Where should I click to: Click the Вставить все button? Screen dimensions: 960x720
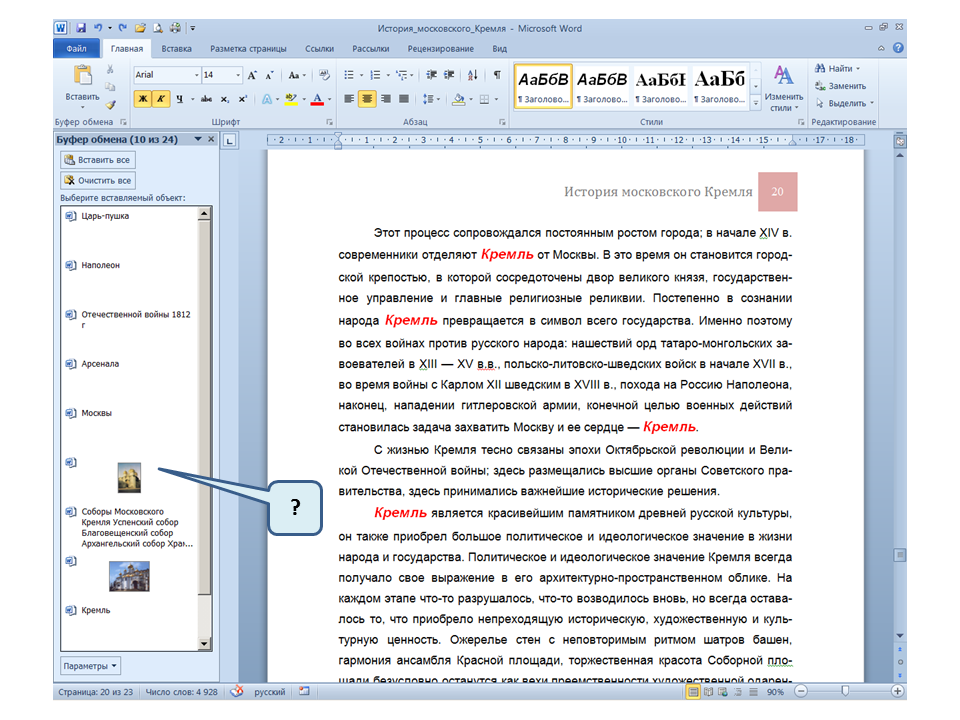tap(97, 160)
